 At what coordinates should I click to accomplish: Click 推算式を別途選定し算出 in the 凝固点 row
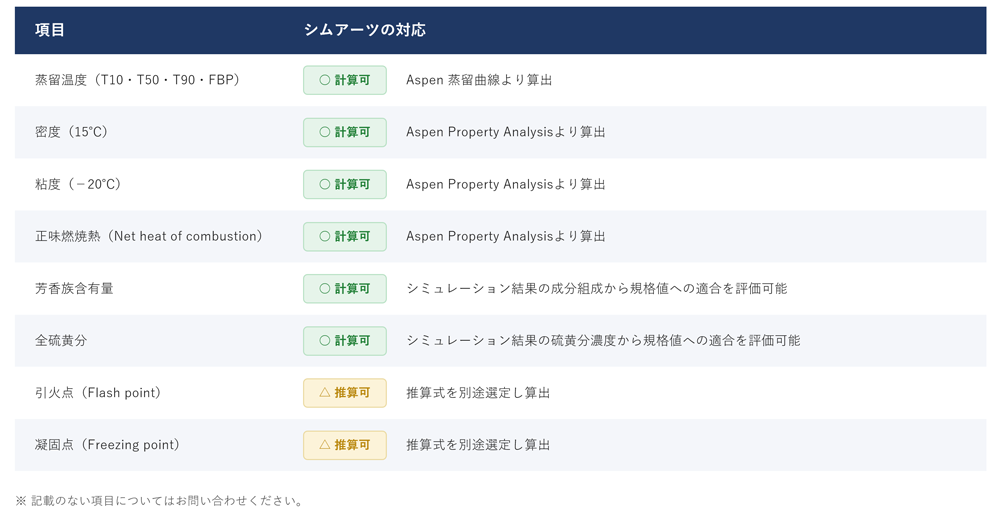(478, 445)
